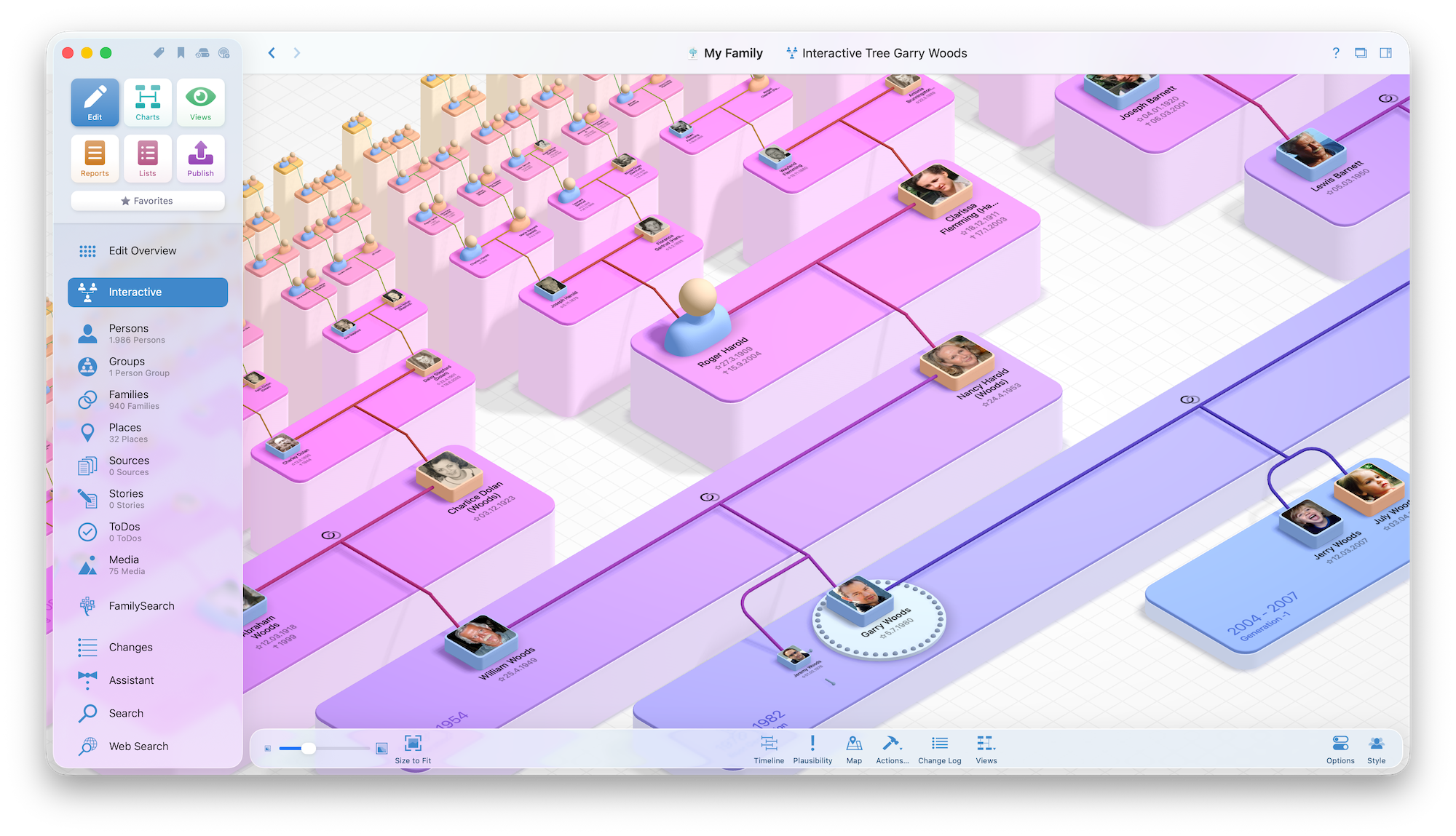
Task: Run the Plausibility check
Action: 812,744
